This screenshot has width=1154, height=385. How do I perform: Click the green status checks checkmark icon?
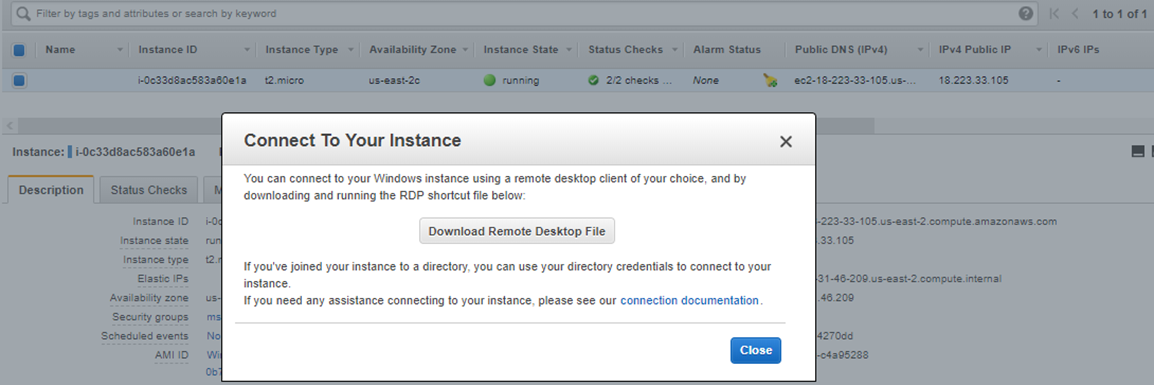[593, 80]
